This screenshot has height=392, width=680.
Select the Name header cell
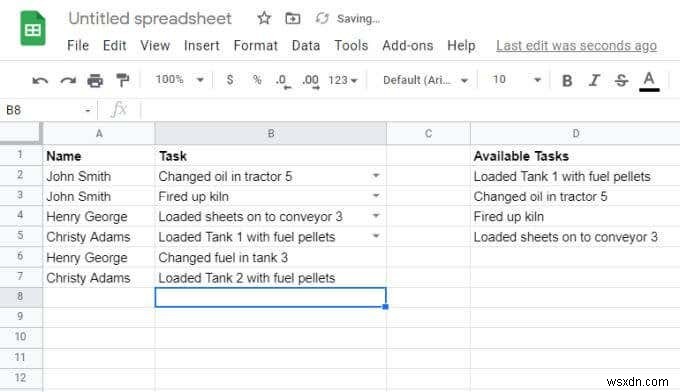coord(99,156)
